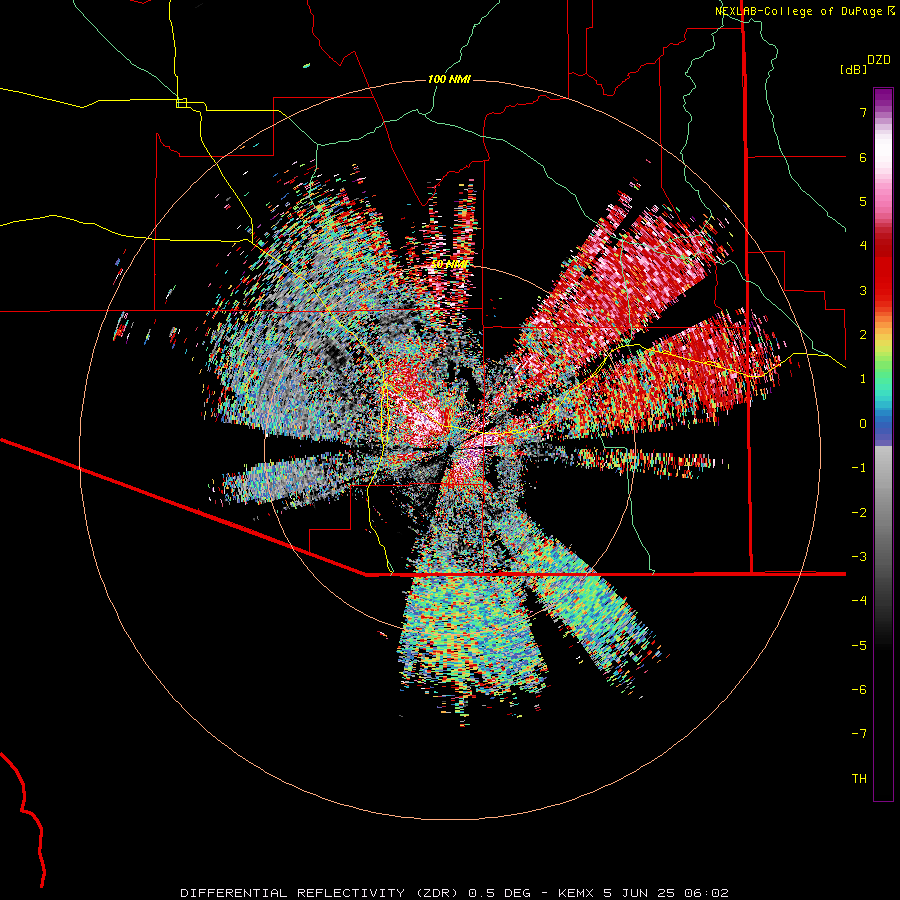Click the 50 NMI range ring label
900x900 pixels.
pyautogui.click(x=449, y=264)
